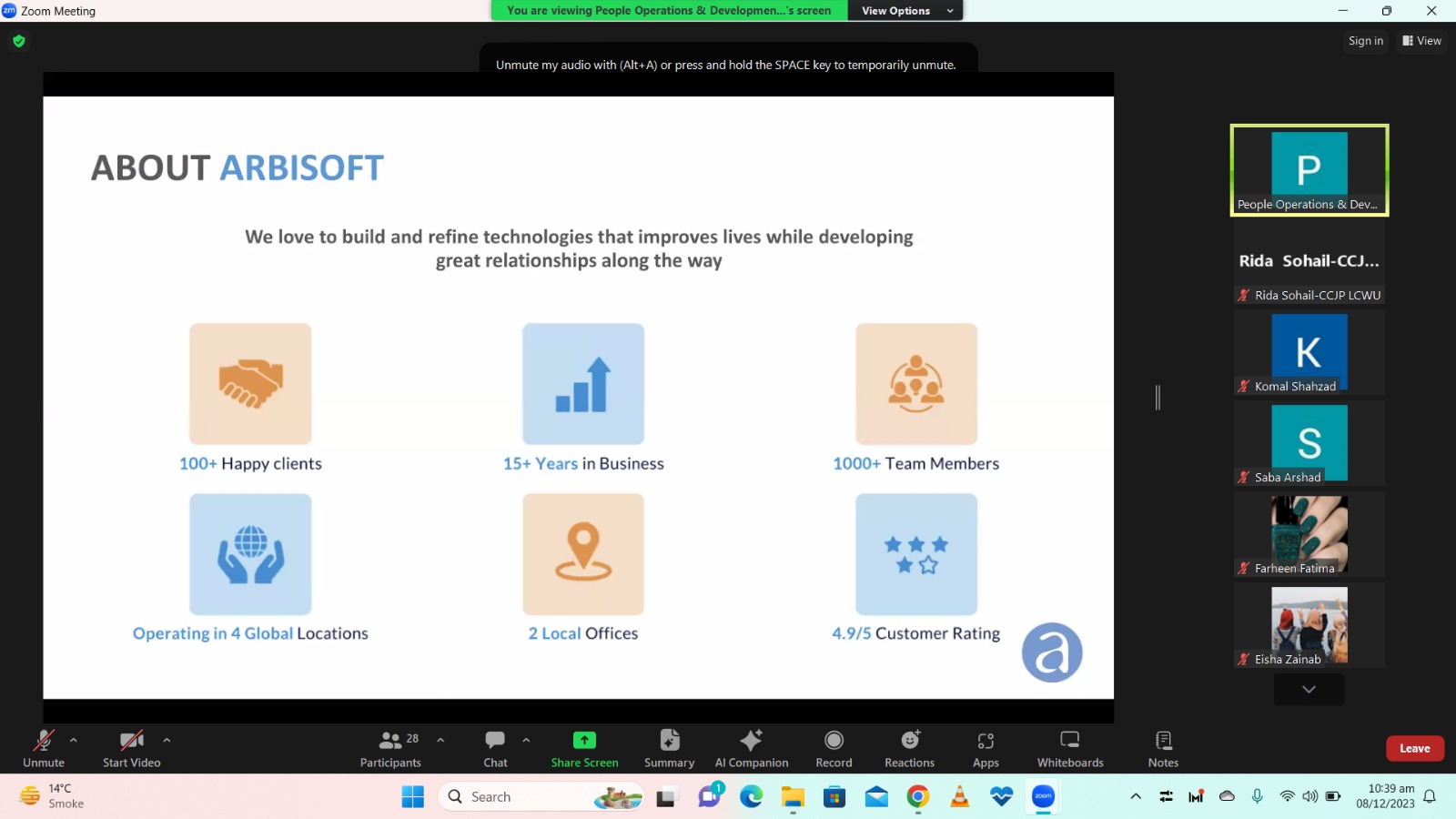Select Eisha Zainab participant video tile

click(x=1309, y=625)
